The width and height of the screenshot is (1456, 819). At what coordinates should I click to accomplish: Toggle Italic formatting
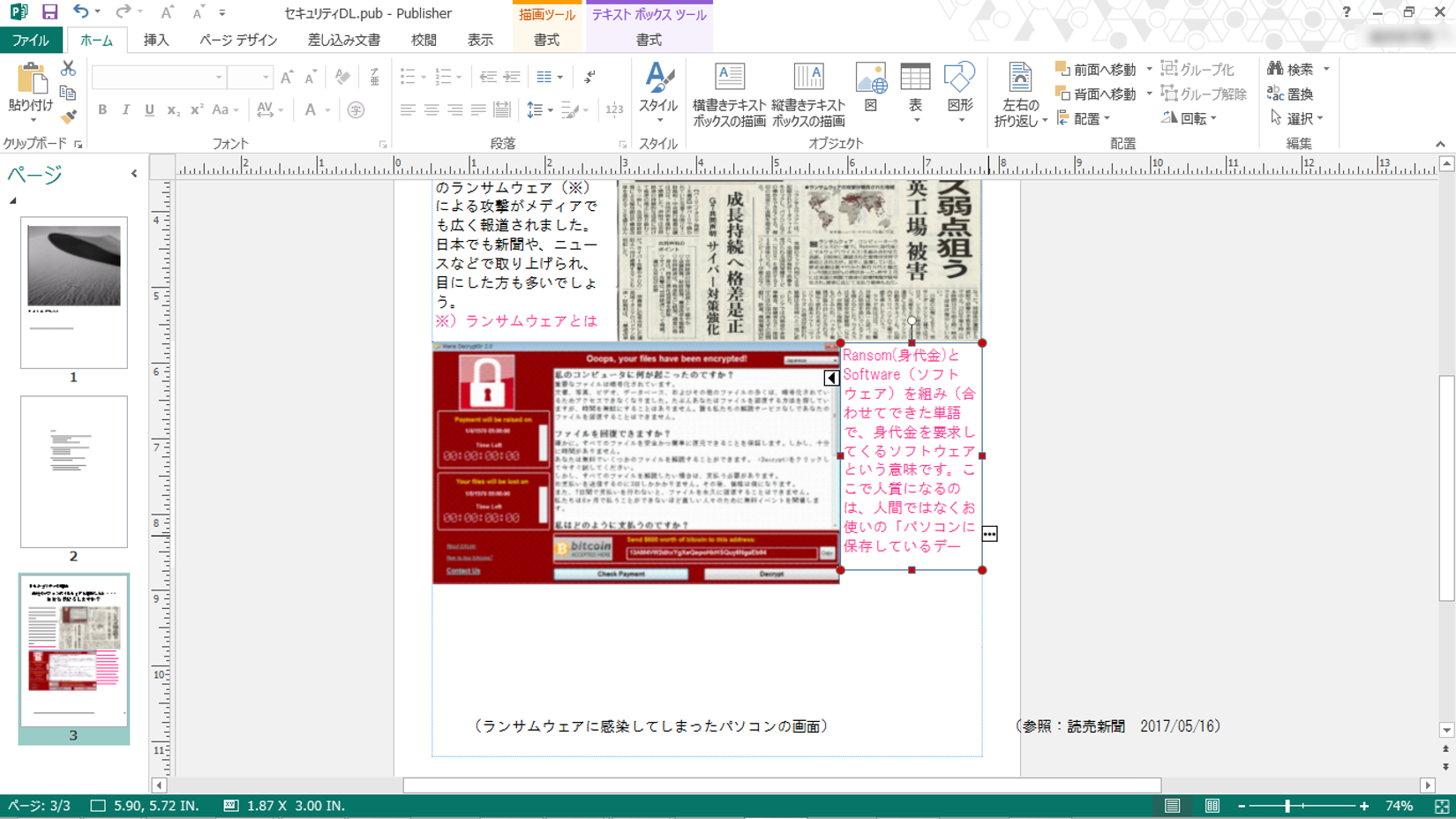125,110
